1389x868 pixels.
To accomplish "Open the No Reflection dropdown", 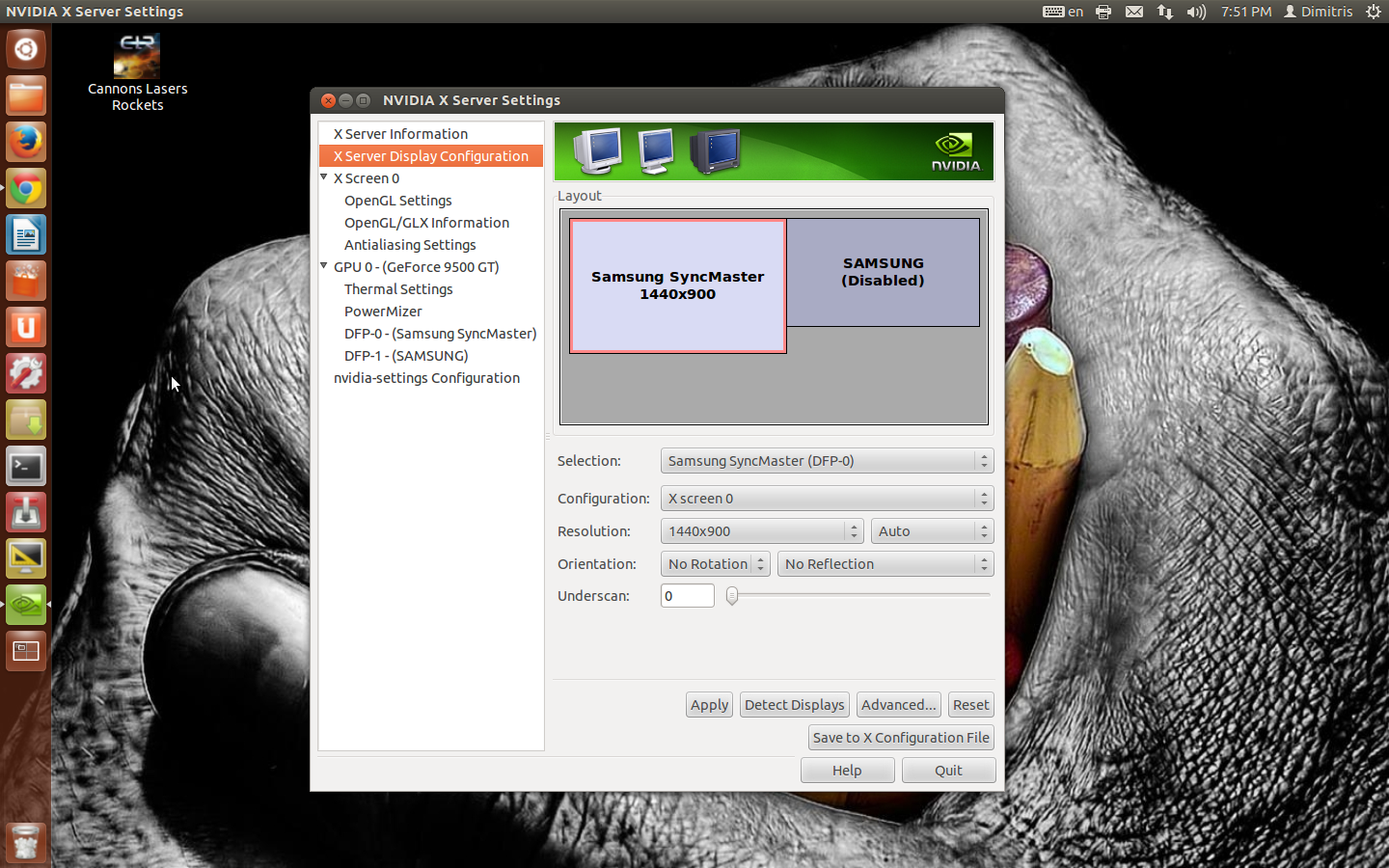I will (x=885, y=564).
